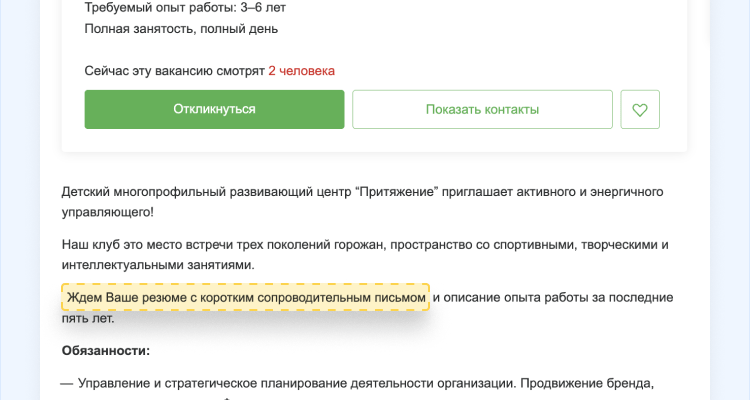
Task: Click the "Обязанности:" heading
Action: 106,351
